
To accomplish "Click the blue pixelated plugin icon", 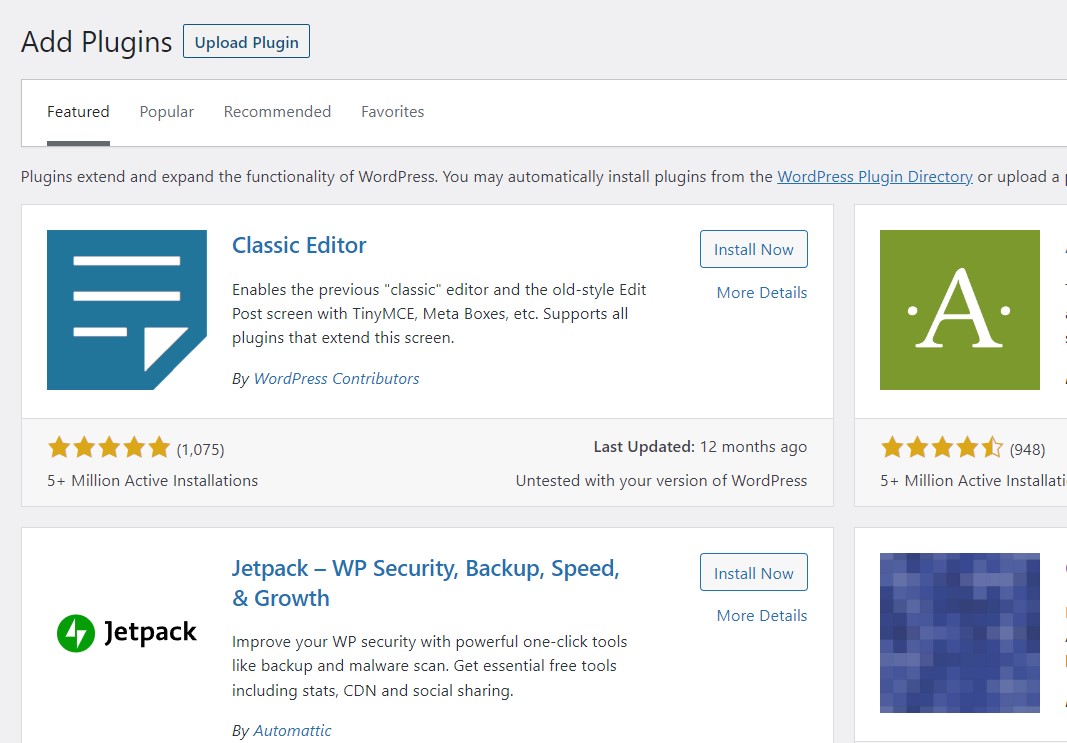I will click(x=959, y=632).
